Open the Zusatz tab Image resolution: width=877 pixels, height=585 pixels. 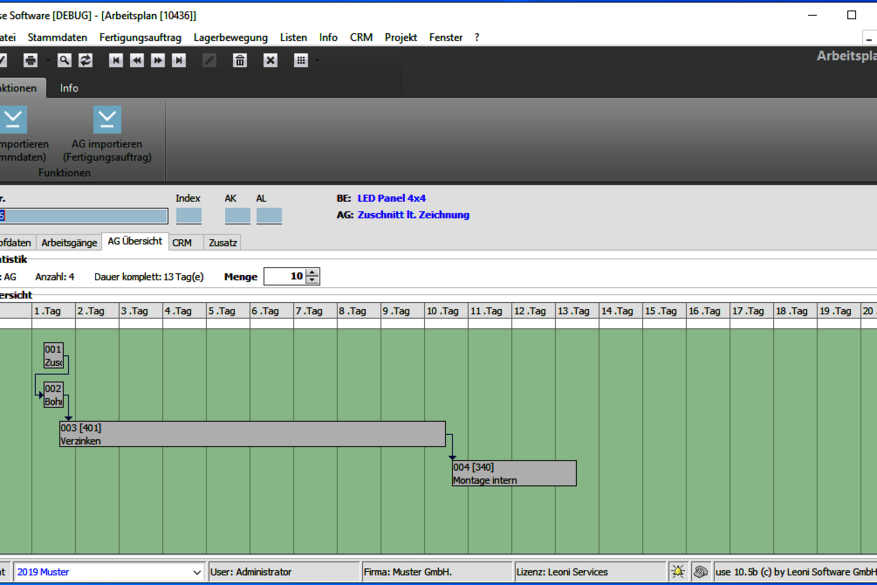[x=222, y=243]
